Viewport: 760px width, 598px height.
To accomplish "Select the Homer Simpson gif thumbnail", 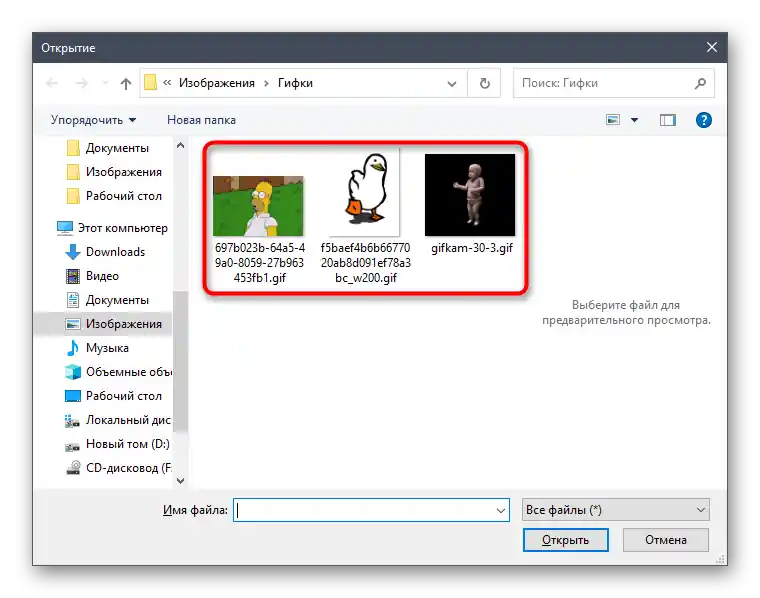I will tap(258, 206).
